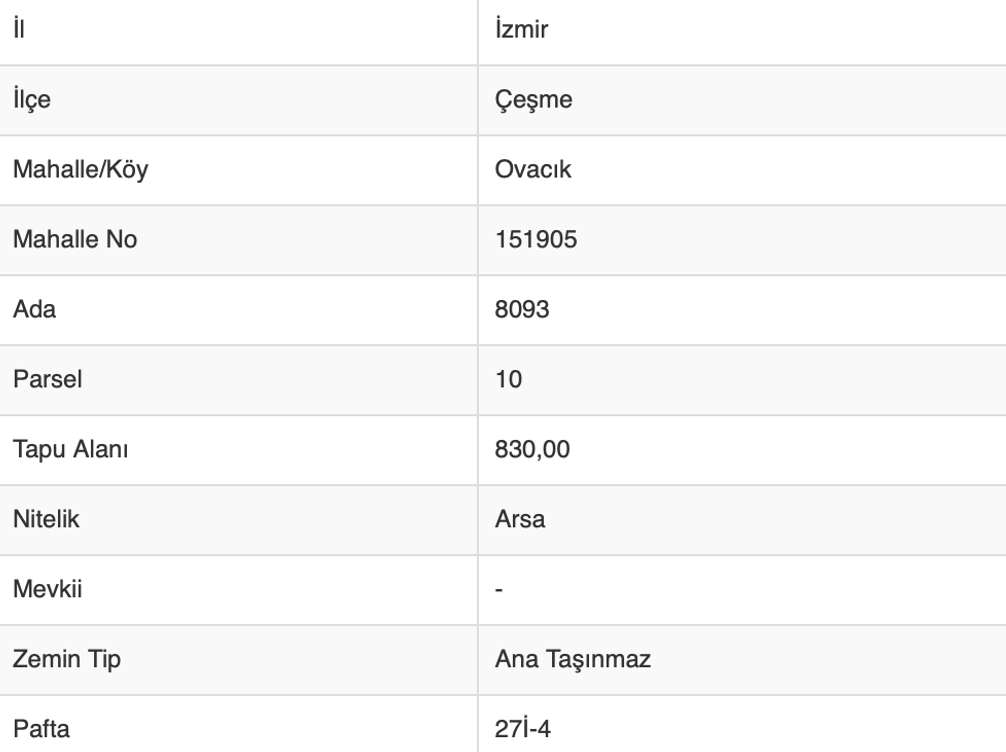1006x752 pixels.
Task: Click the Tapu Alanı label
Action: (70, 450)
